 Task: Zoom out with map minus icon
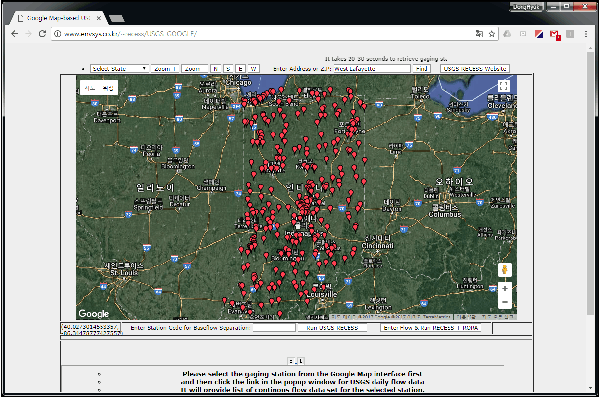(x=505, y=302)
